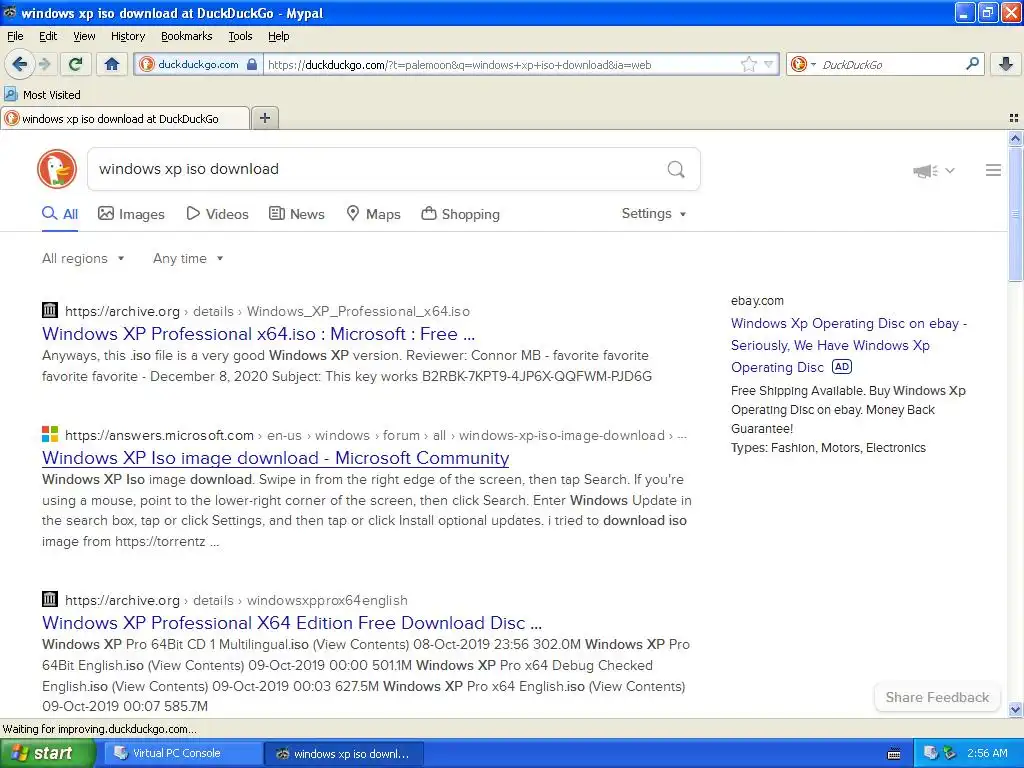The width and height of the screenshot is (1024, 768).
Task: Click the vertical scrollbar up arrow
Action: 1015,138
